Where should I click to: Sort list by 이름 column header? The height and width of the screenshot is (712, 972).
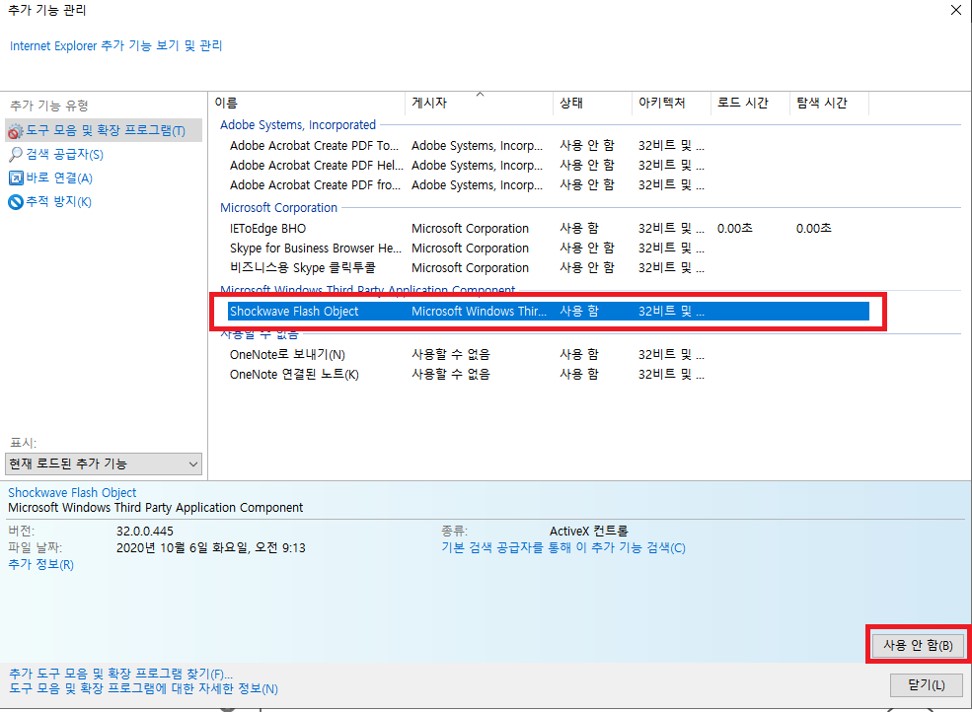point(307,103)
